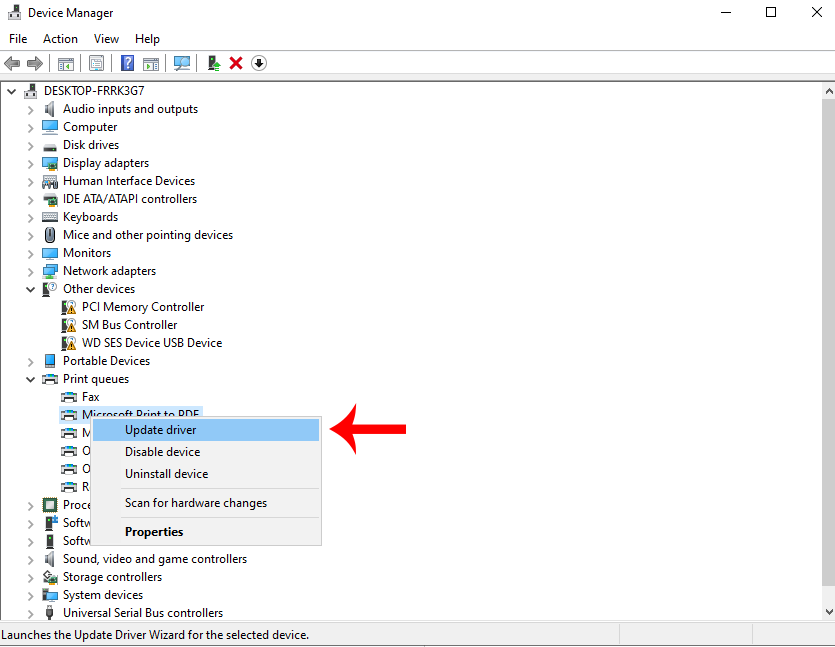The width and height of the screenshot is (835, 647).
Task: Choose Update driver from the context menu
Action: (x=161, y=430)
